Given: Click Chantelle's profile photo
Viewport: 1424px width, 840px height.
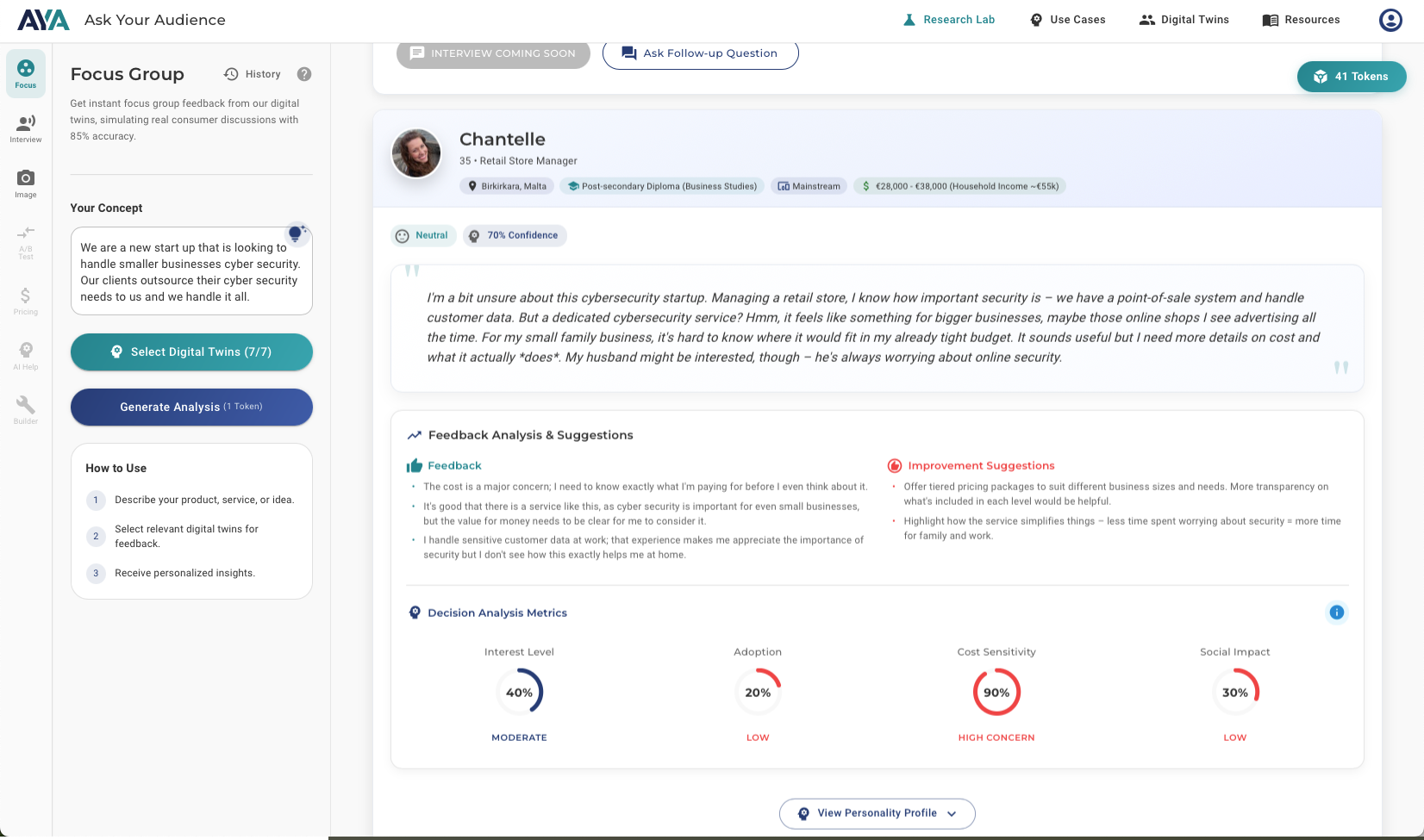Looking at the screenshot, I should (416, 153).
